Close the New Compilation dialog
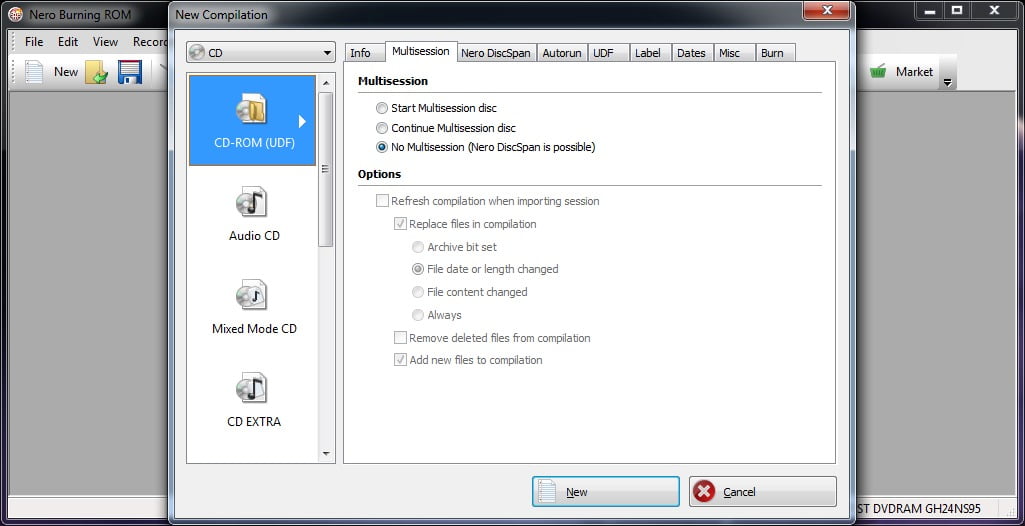Viewport: 1025px width, 526px height. [x=826, y=10]
